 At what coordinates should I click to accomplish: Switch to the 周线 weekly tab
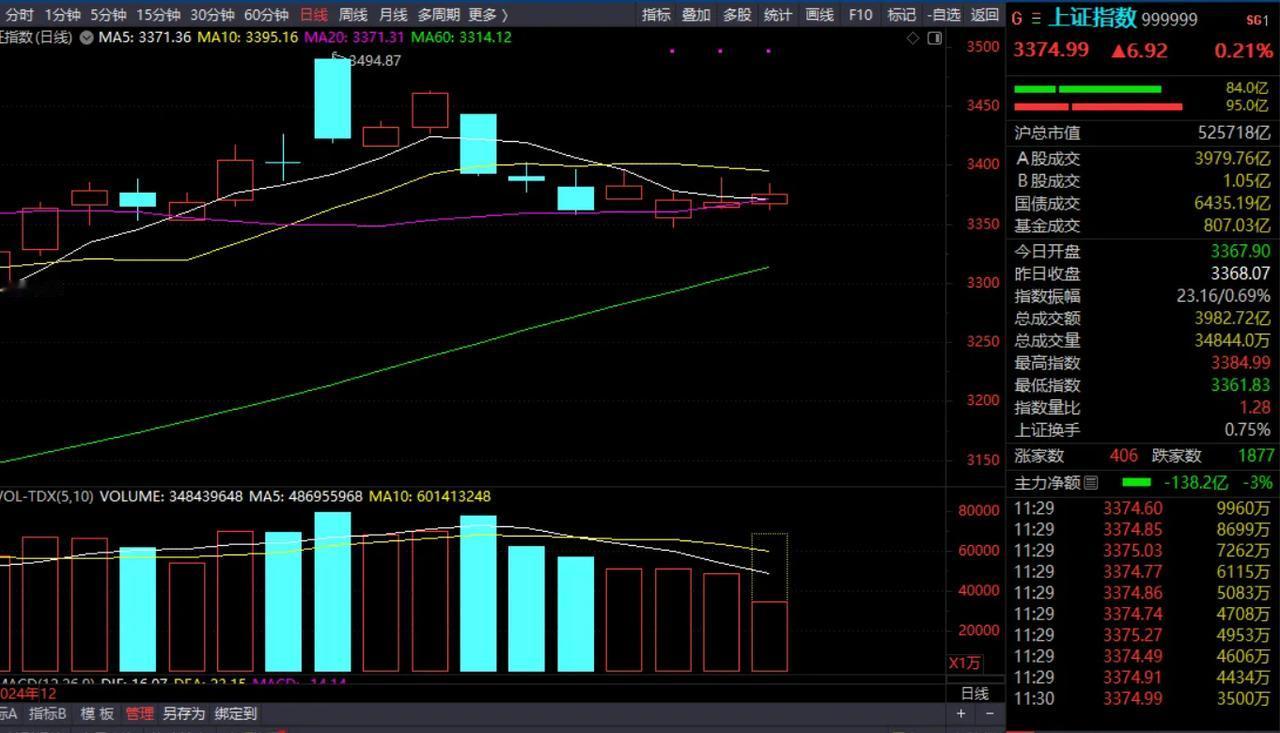click(353, 15)
